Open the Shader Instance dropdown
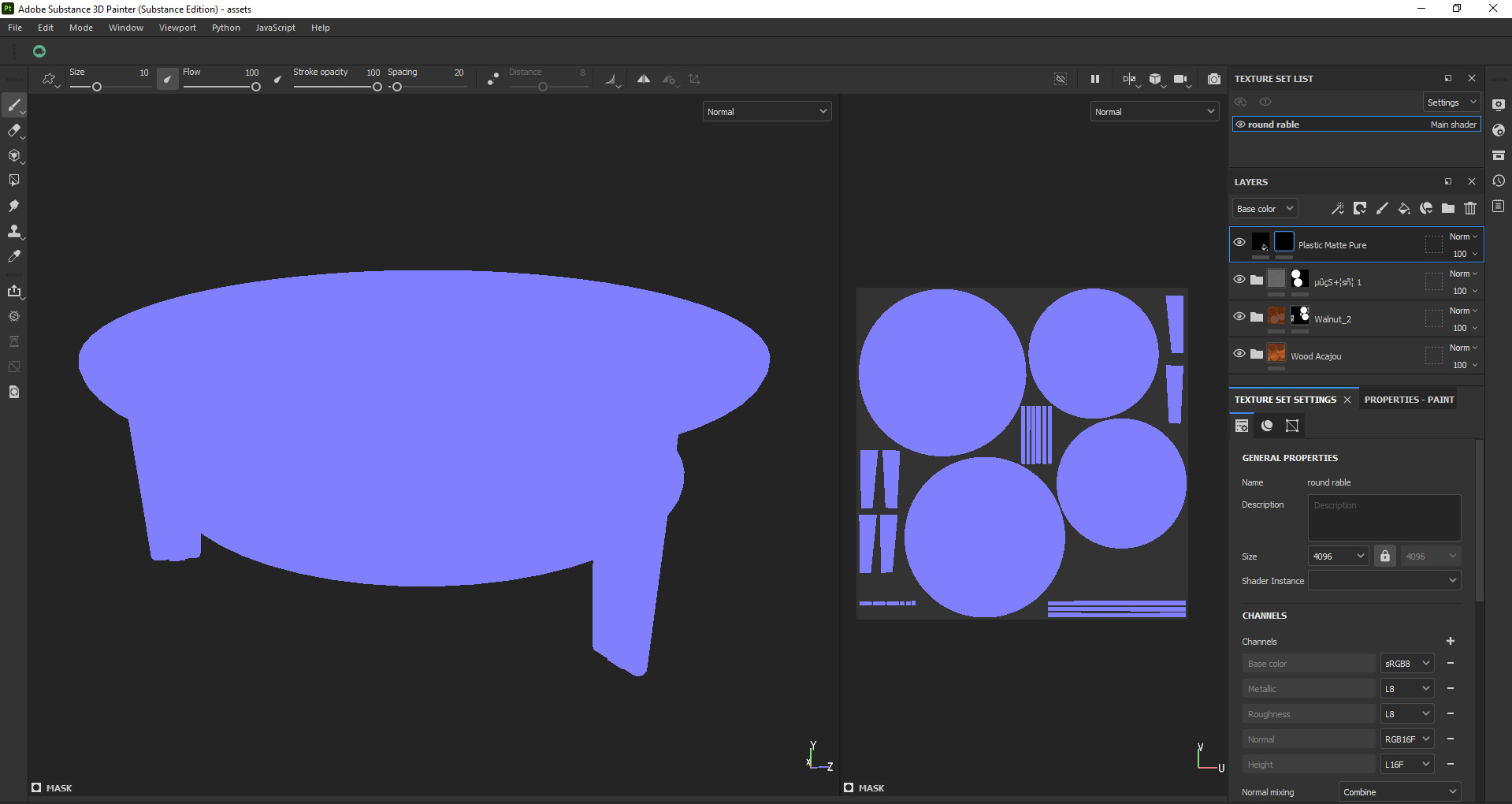This screenshot has width=1512, height=804. [x=1384, y=581]
